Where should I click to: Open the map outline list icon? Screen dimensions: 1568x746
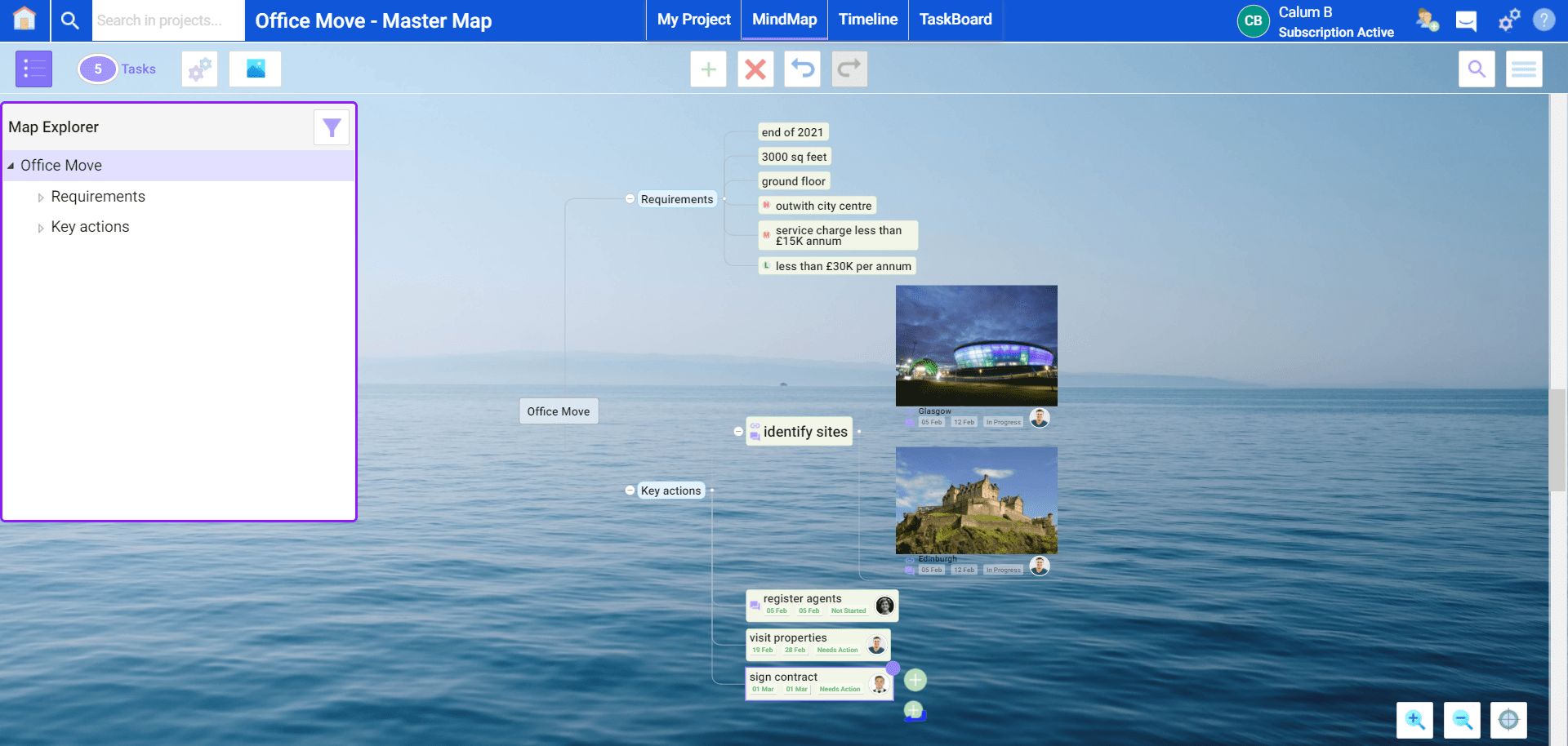point(33,69)
